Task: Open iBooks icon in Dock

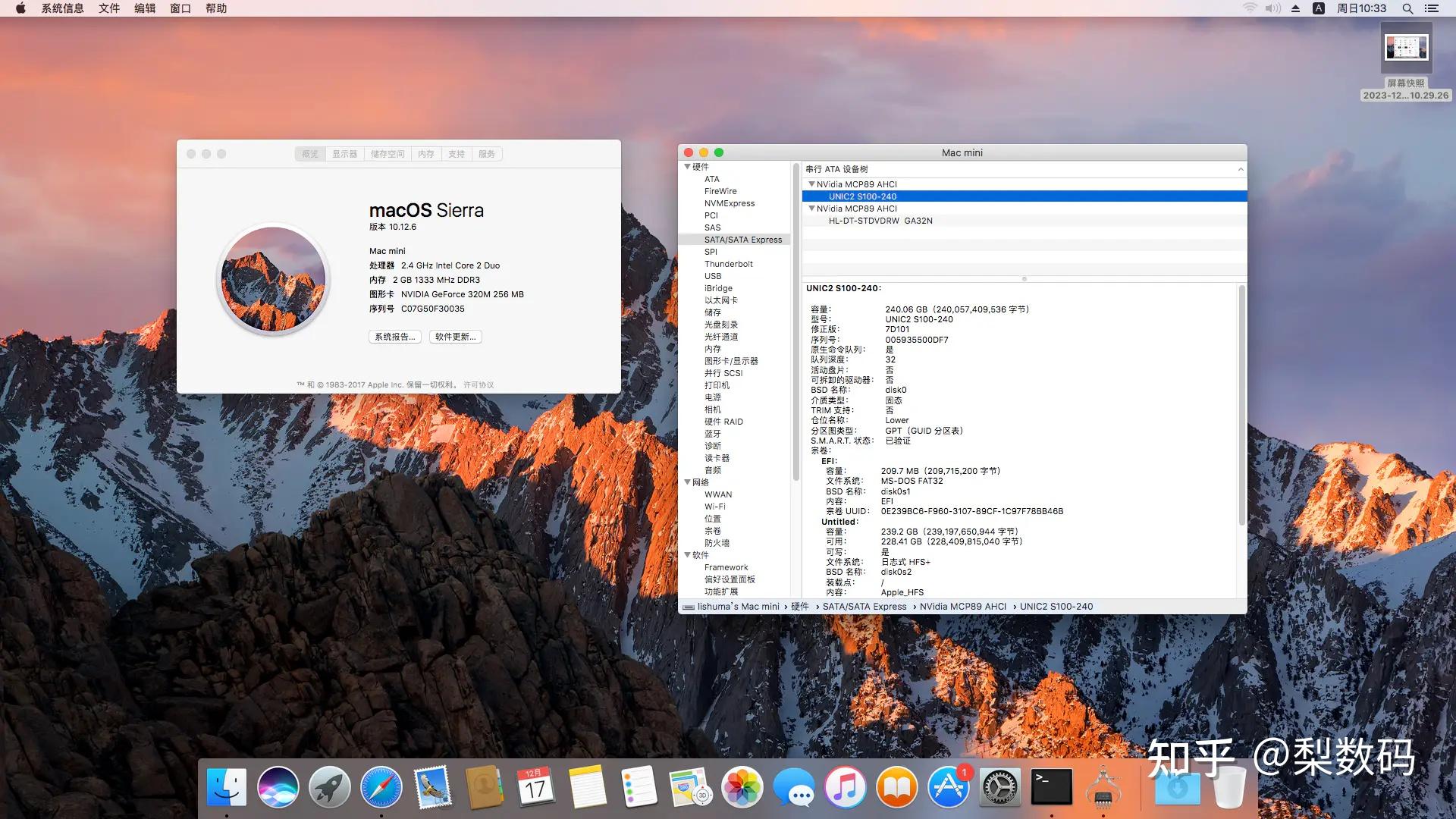Action: (x=896, y=787)
